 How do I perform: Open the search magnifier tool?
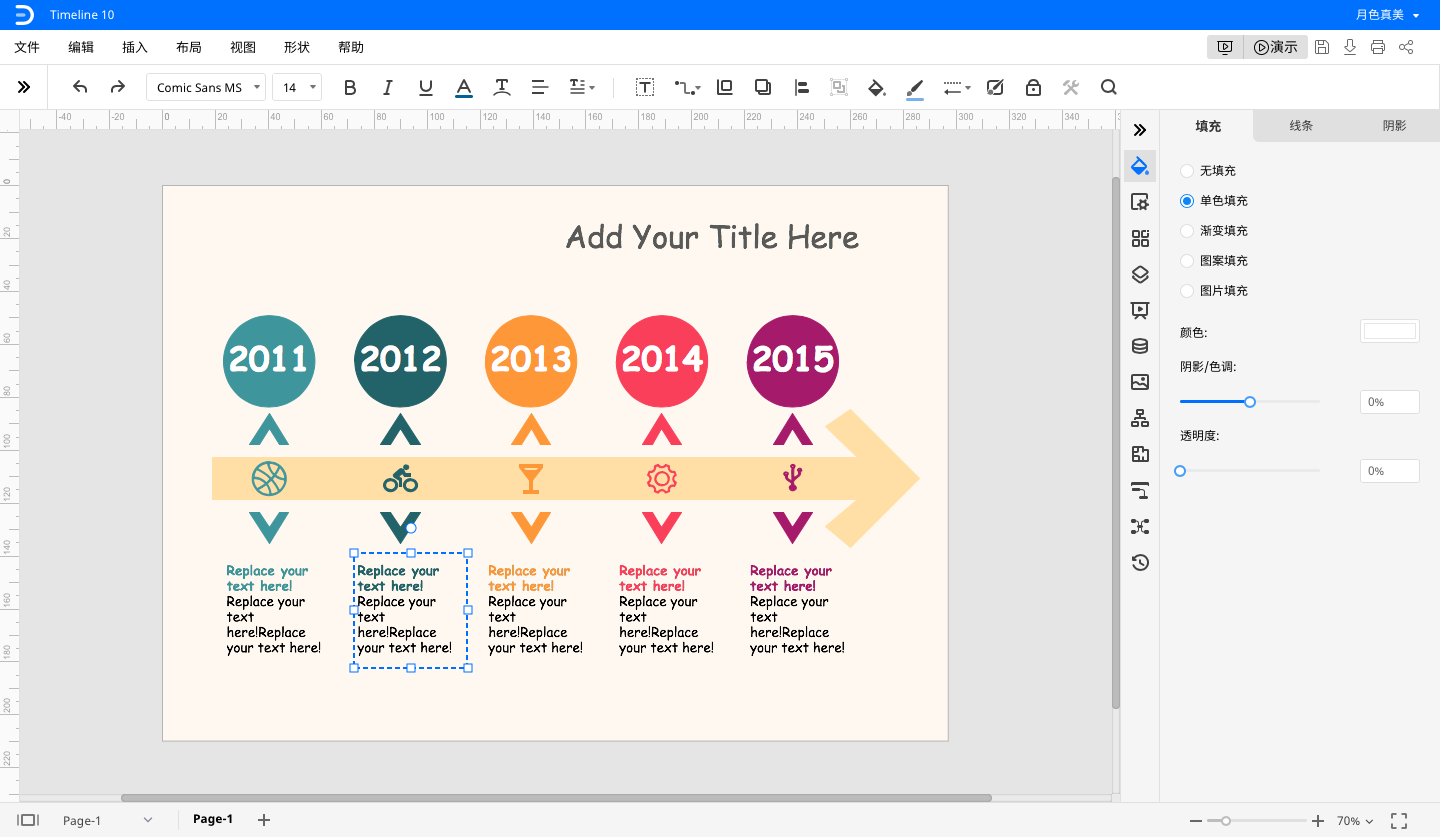point(1108,88)
